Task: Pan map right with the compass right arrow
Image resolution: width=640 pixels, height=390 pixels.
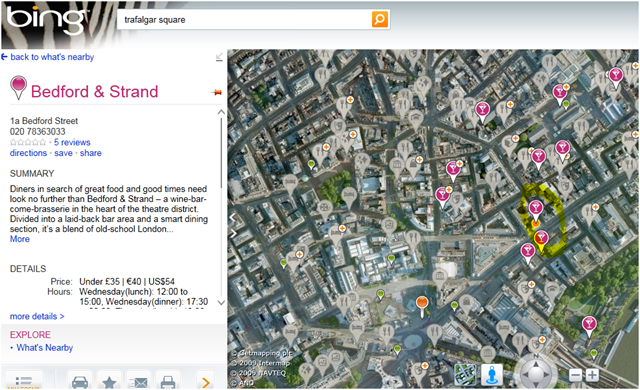Action: 547,374
